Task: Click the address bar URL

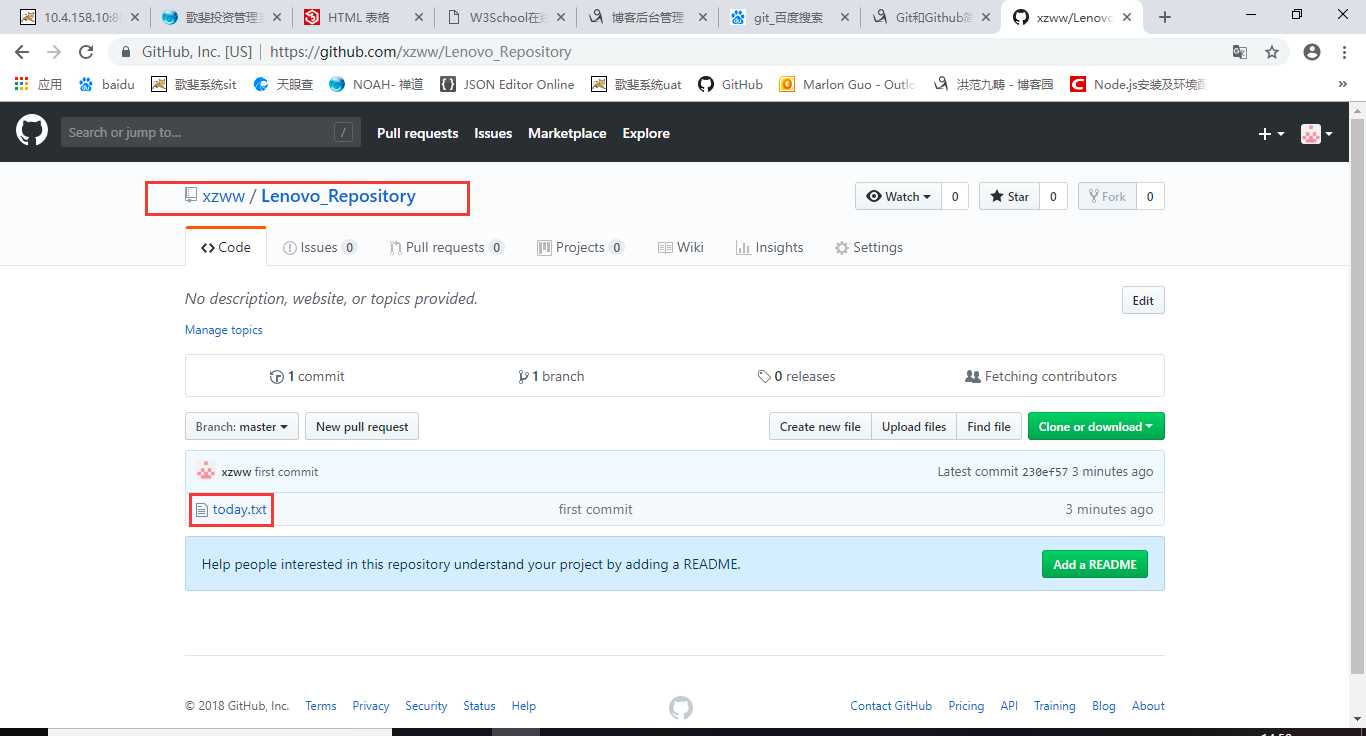Action: [x=421, y=52]
